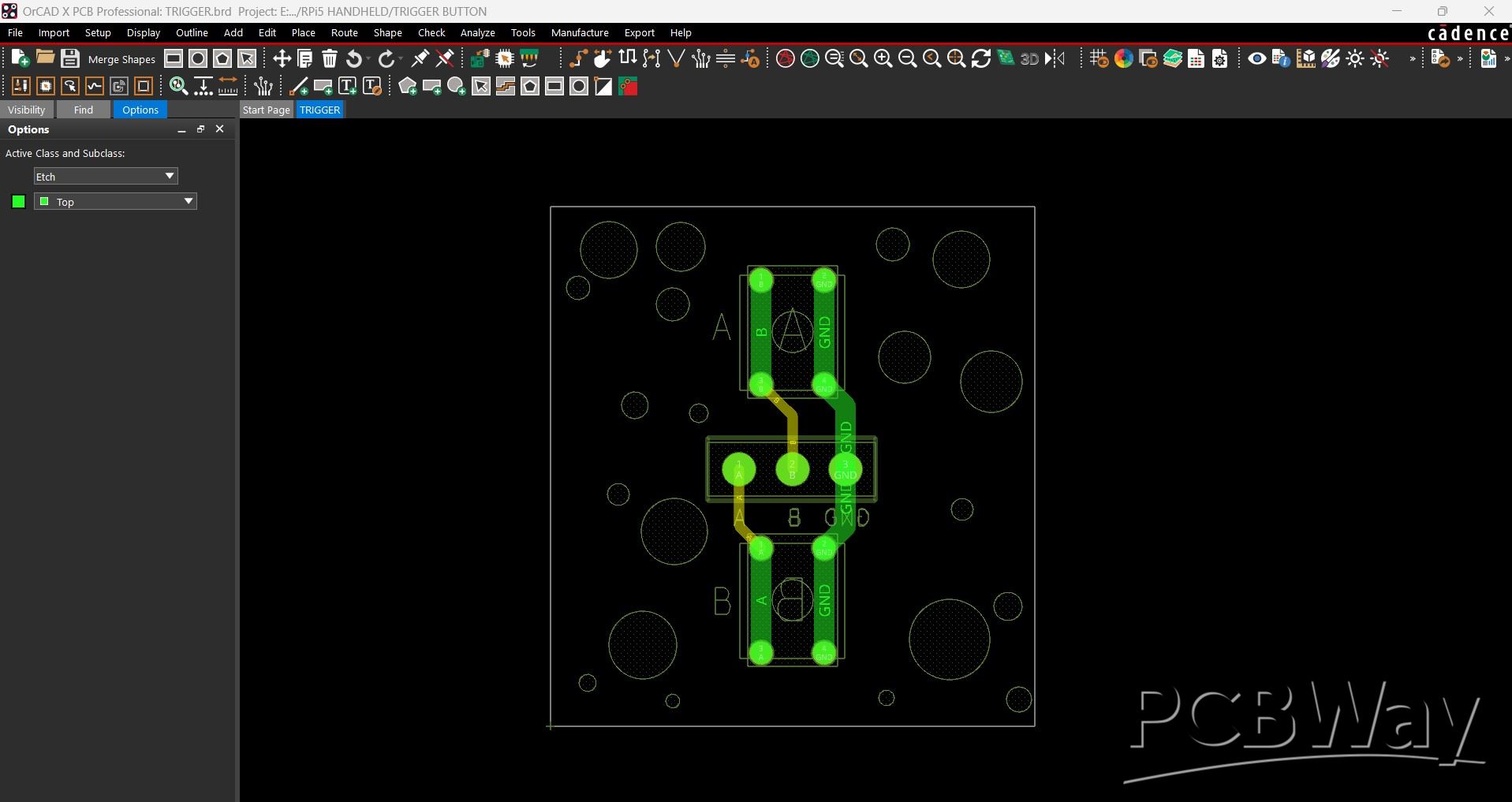Click the Zoom In magnifier icon
The width and height of the screenshot is (1512, 802).
click(x=883, y=58)
